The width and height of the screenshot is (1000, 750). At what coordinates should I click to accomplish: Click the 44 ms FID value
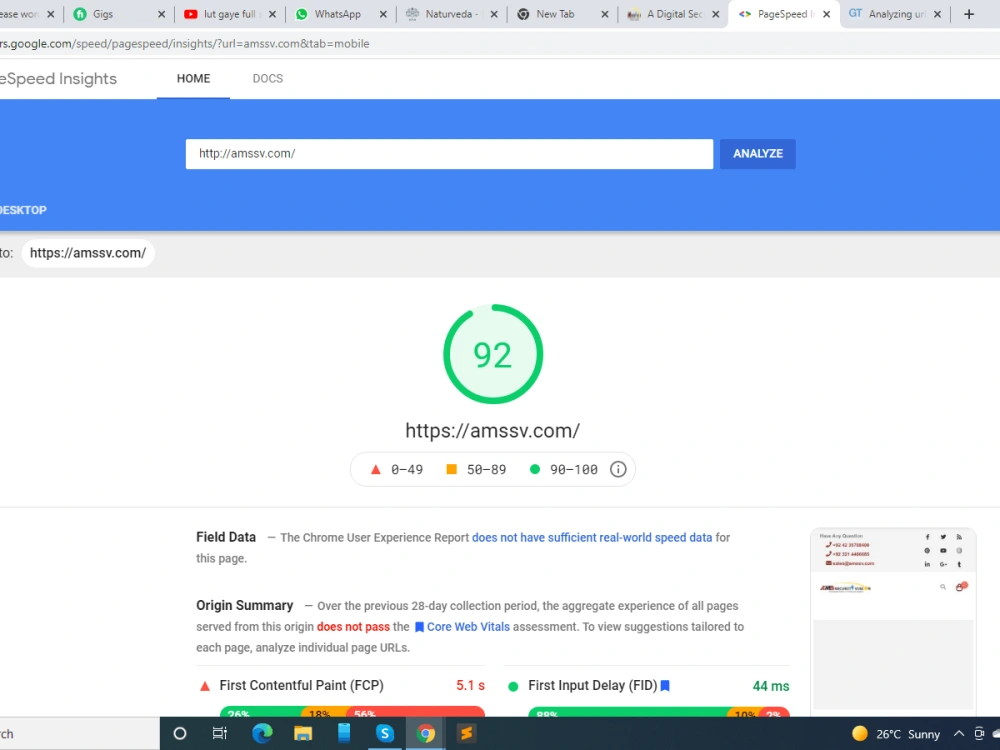click(770, 686)
